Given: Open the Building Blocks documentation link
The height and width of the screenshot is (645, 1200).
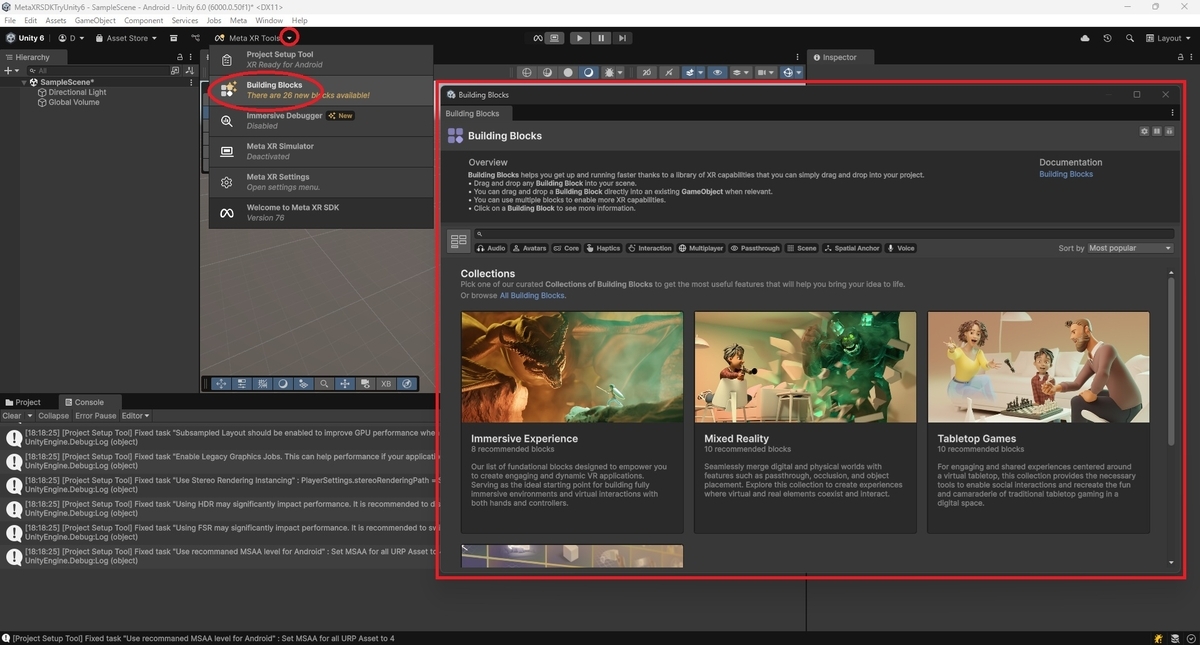Looking at the screenshot, I should click(1066, 174).
